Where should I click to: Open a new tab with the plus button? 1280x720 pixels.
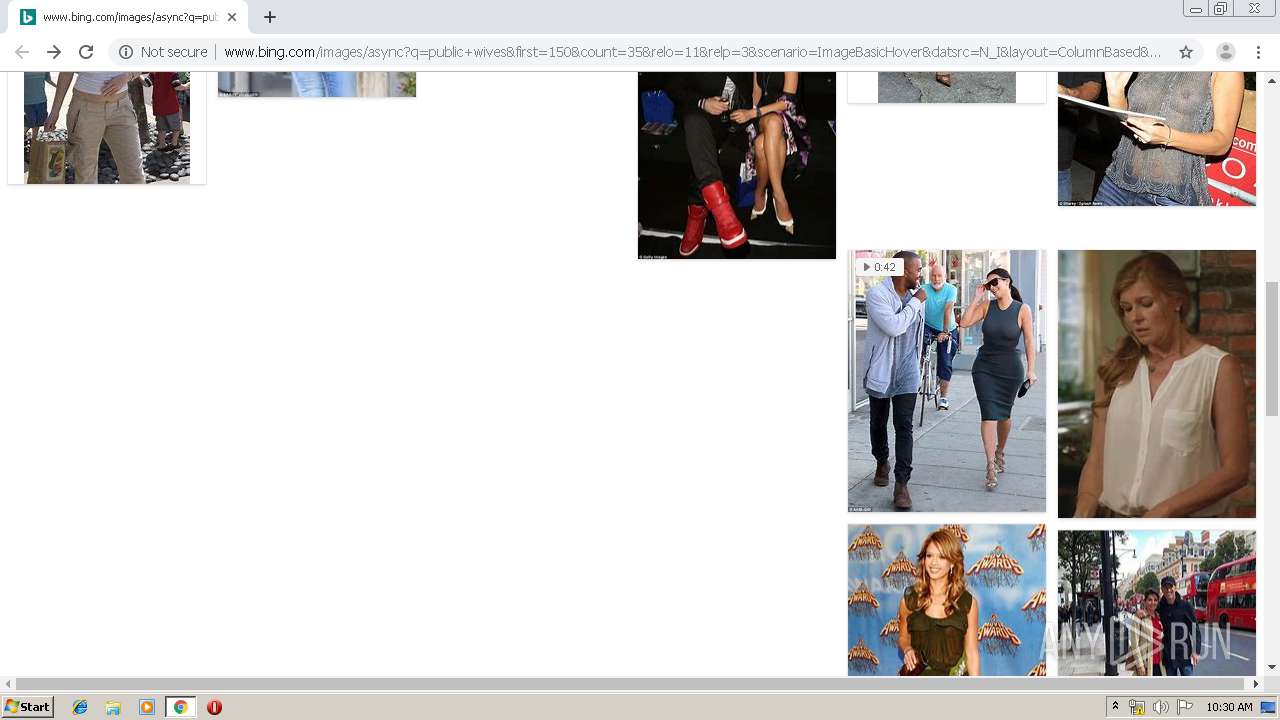[270, 17]
